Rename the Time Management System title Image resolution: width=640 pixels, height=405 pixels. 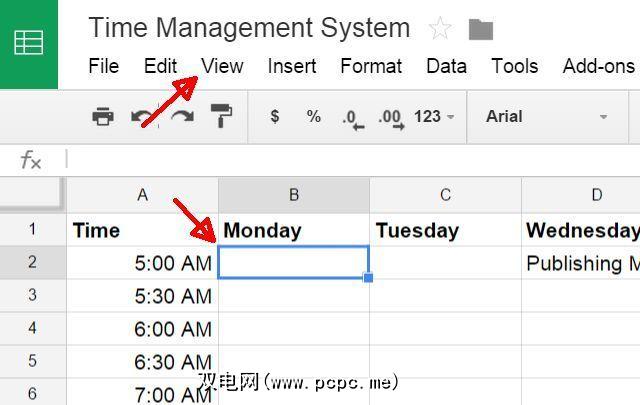[x=249, y=28]
